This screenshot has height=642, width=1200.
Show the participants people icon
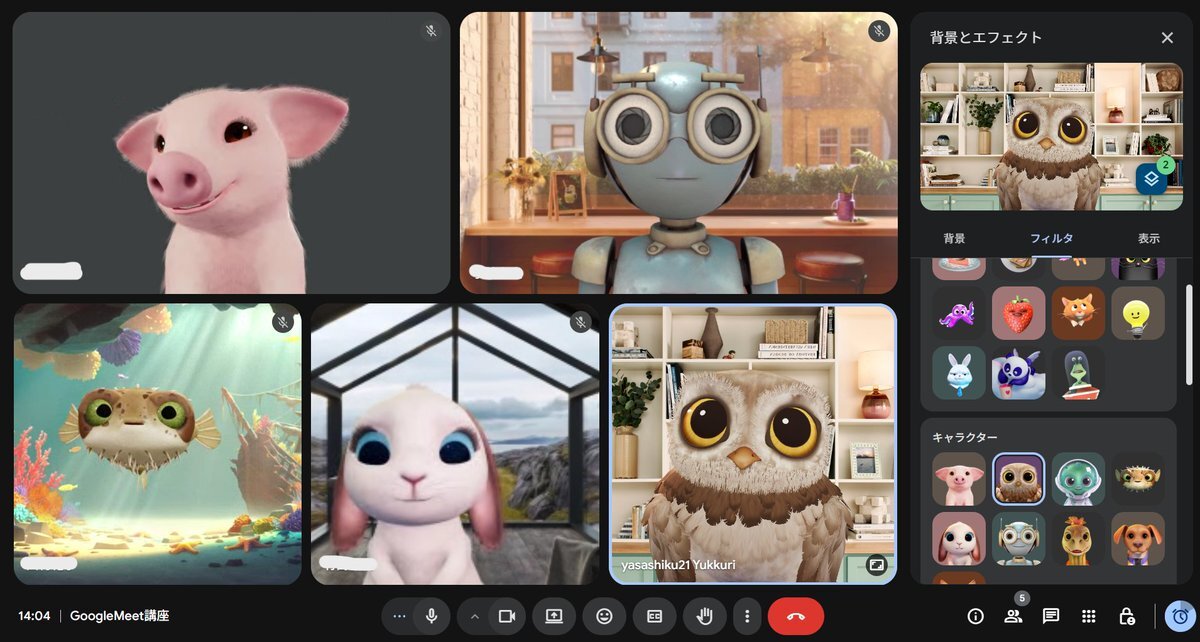click(1013, 616)
